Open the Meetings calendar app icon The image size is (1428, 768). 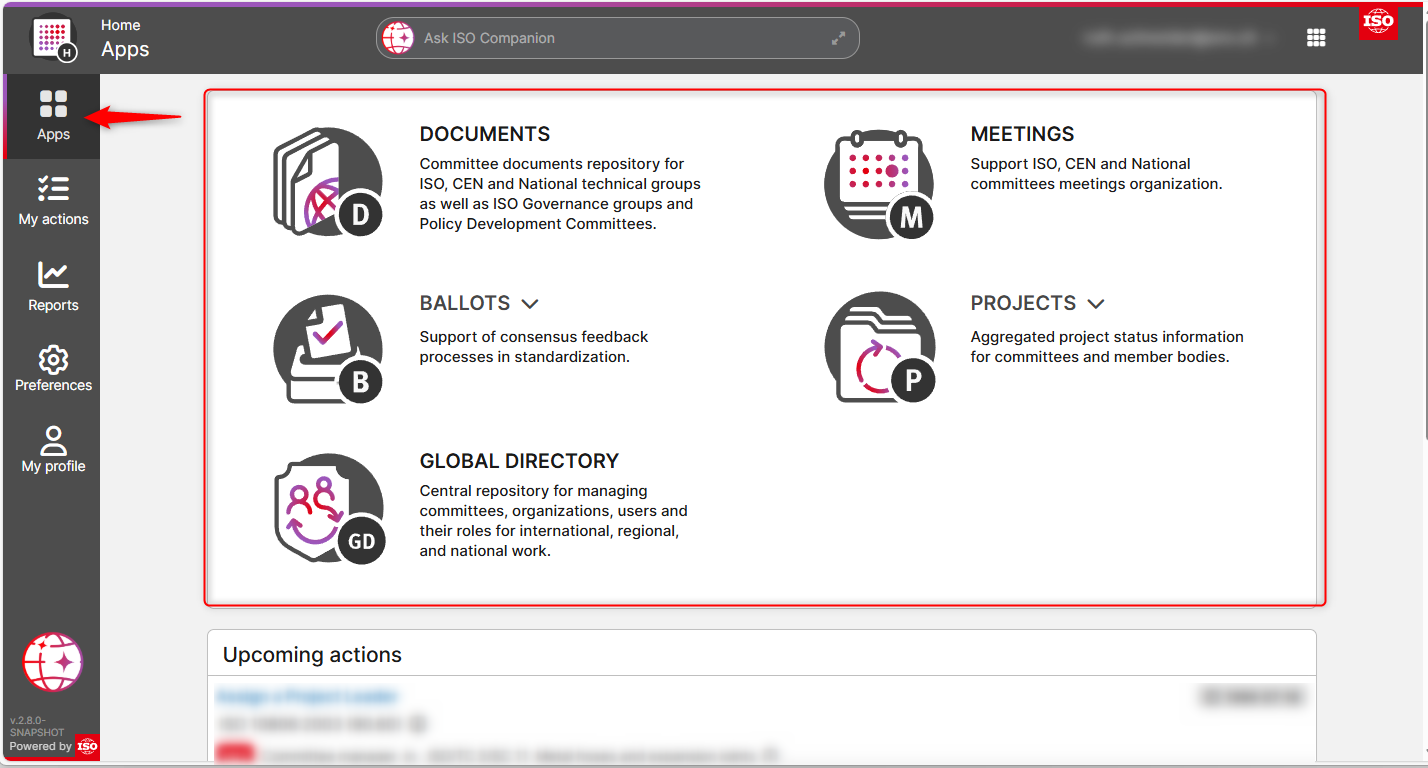pyautogui.click(x=879, y=184)
